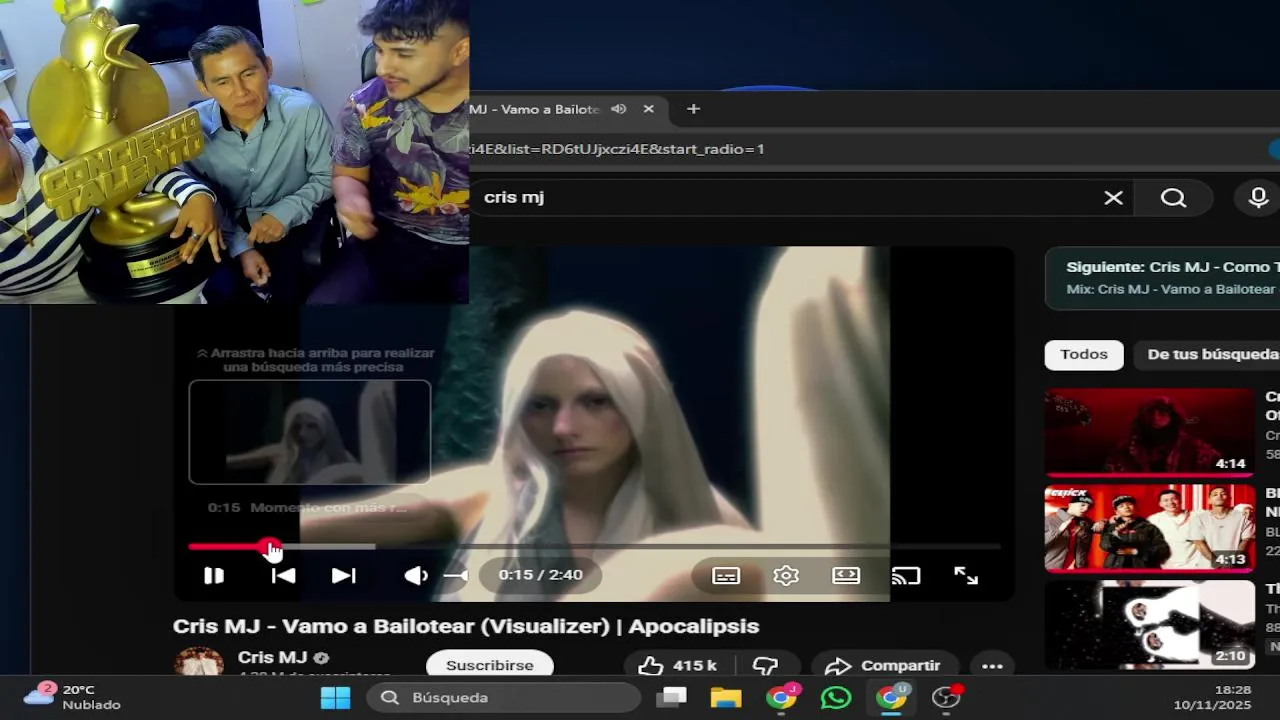The height and width of the screenshot is (720, 1280).
Task: Open the 'Cris MJ' channel name link
Action: 272,657
